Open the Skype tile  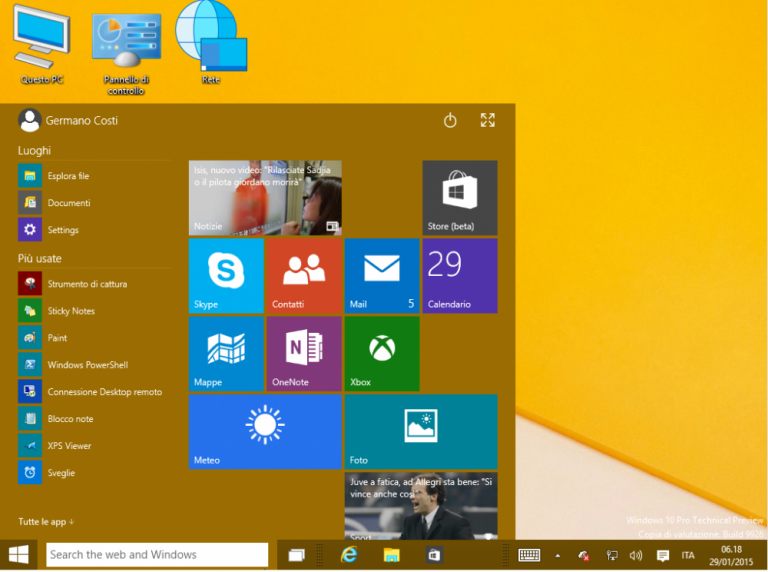226,276
